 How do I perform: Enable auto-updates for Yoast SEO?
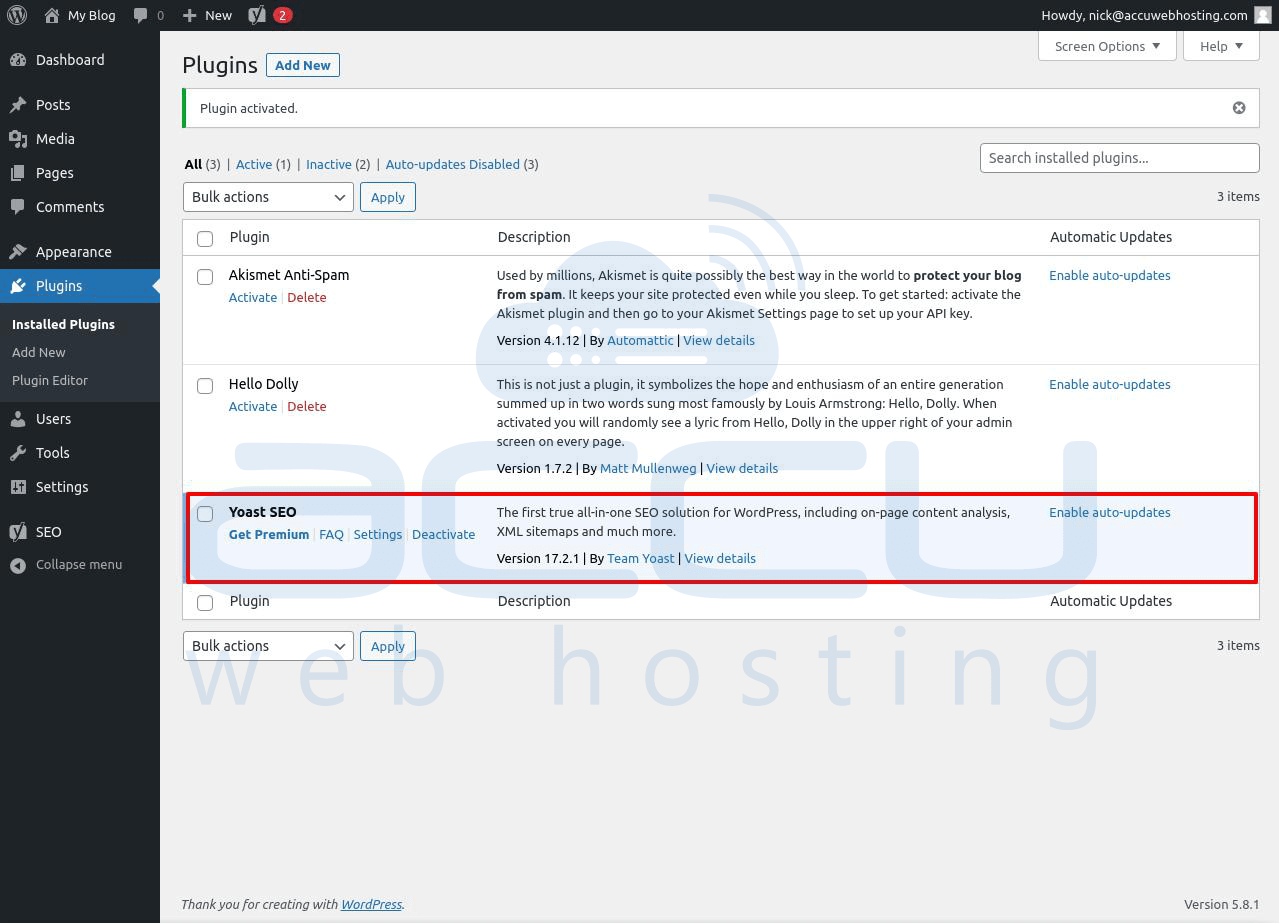[1110, 512]
